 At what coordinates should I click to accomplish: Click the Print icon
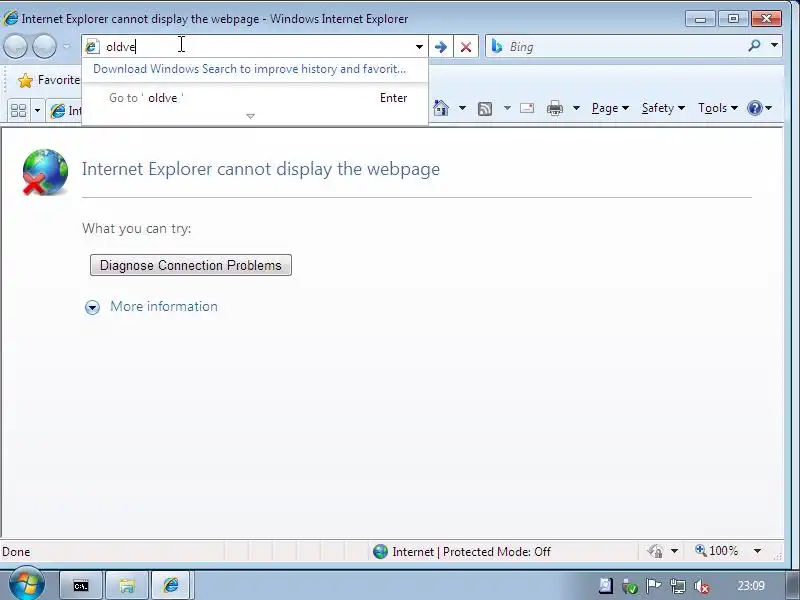555,108
